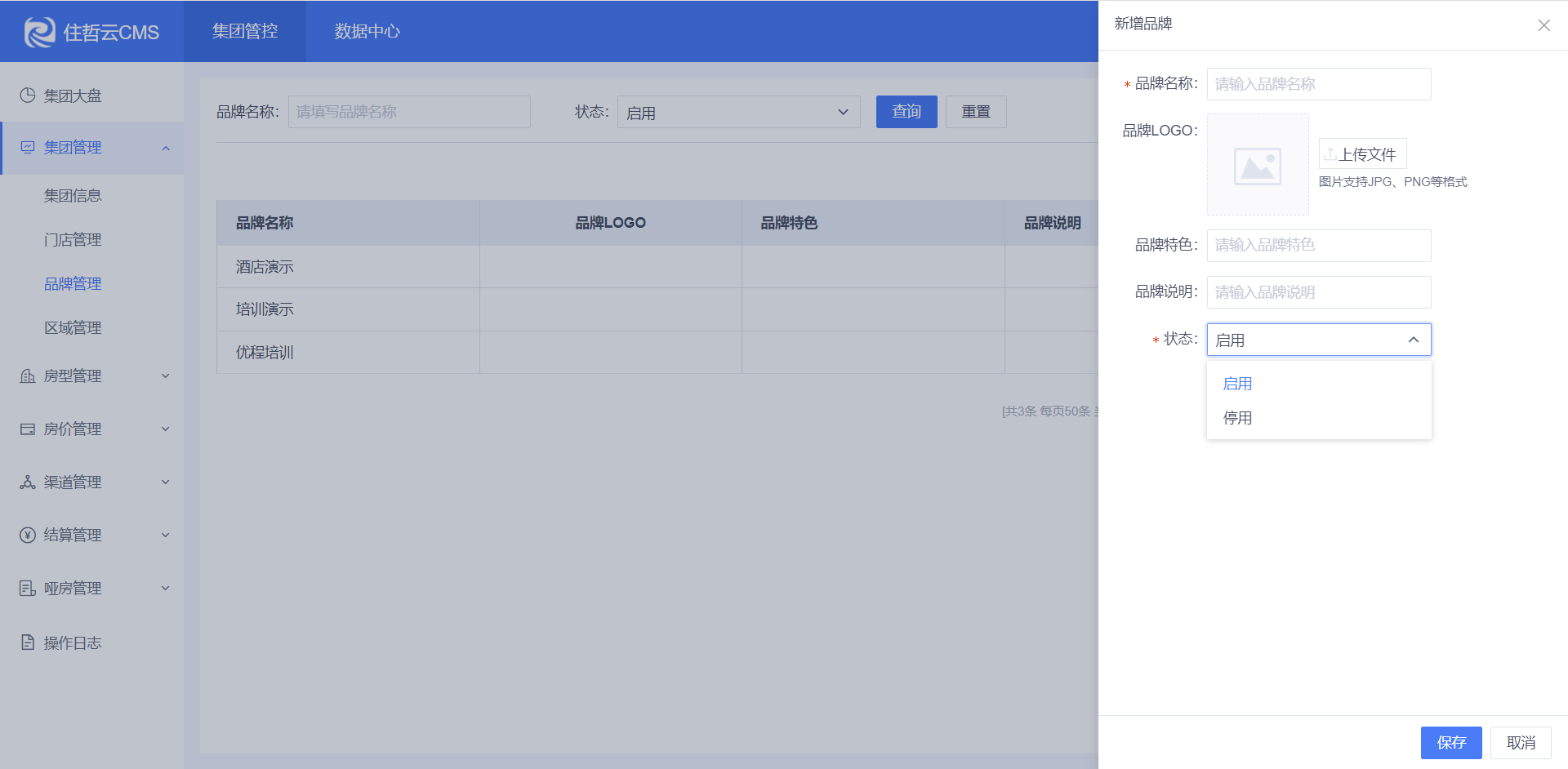This screenshot has height=769, width=1568.
Task: Click the 住哲云CMS logo icon
Action: (x=39, y=32)
